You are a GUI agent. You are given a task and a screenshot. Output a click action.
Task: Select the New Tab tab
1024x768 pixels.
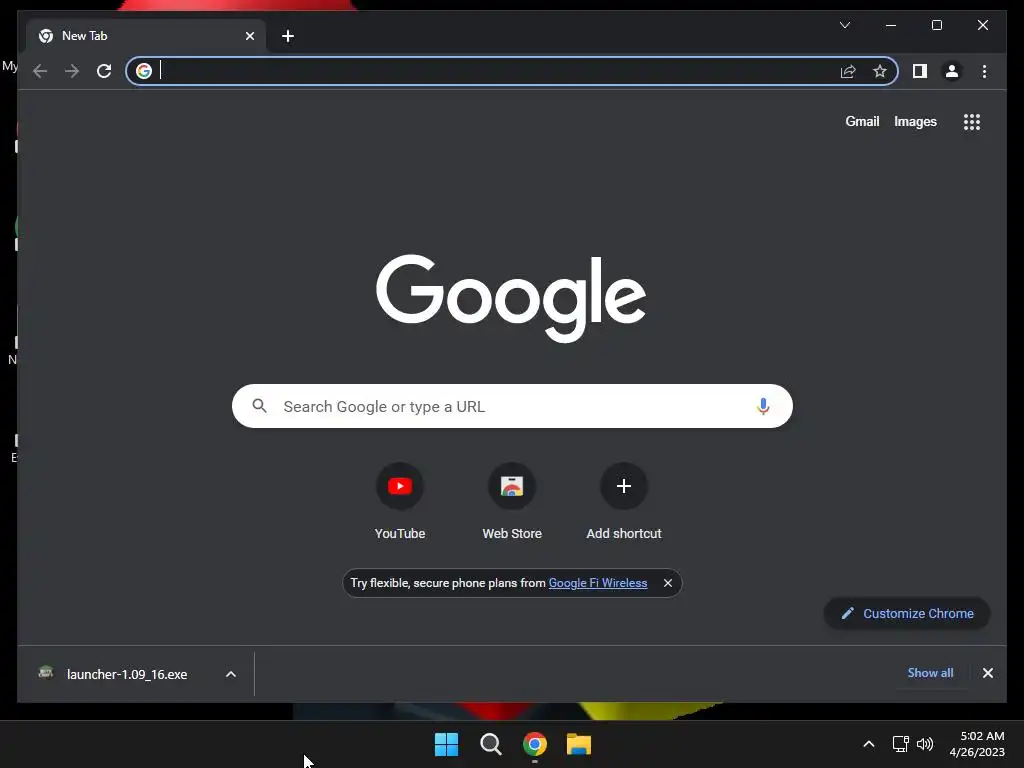146,36
